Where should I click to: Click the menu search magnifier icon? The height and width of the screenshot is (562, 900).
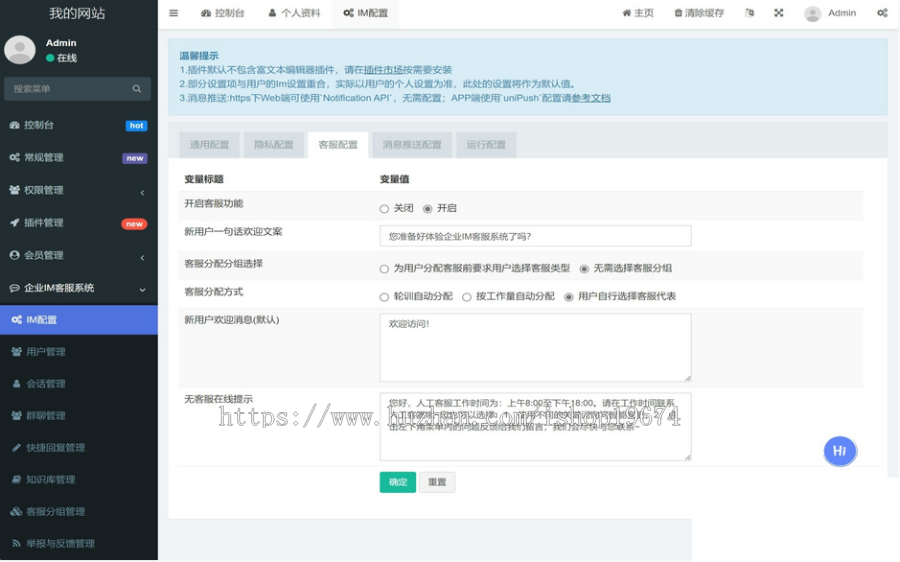tap(137, 89)
